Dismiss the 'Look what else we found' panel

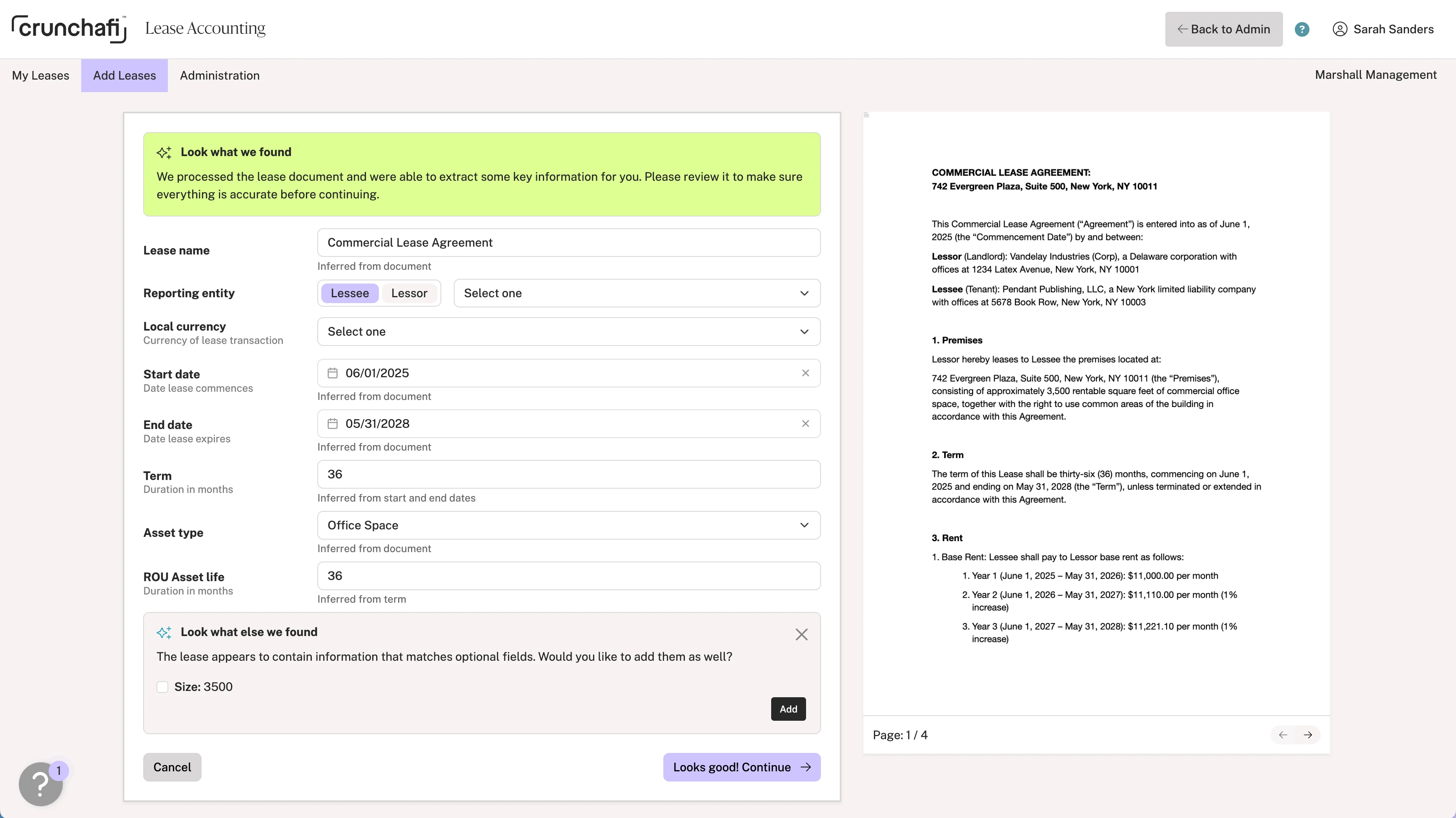tap(801, 634)
